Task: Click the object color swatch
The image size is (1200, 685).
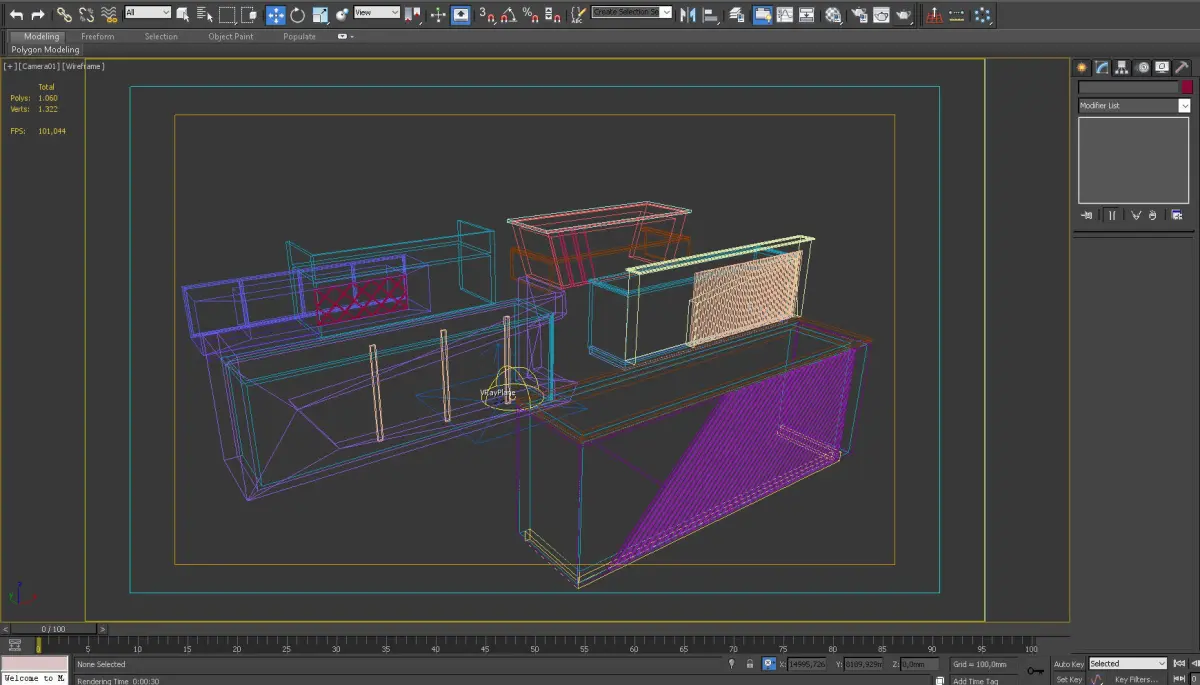Action: [1187, 88]
